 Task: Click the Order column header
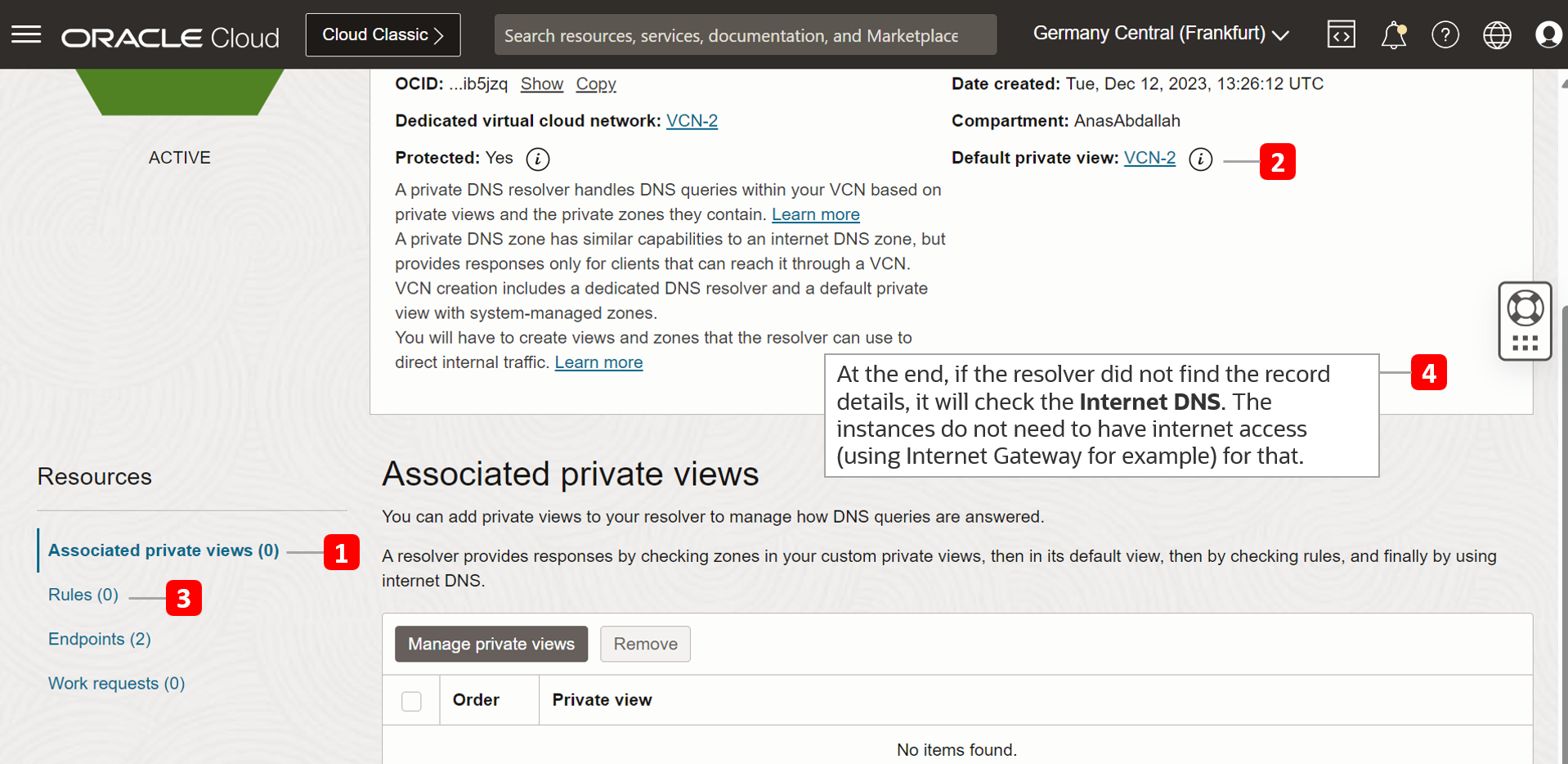(x=476, y=699)
